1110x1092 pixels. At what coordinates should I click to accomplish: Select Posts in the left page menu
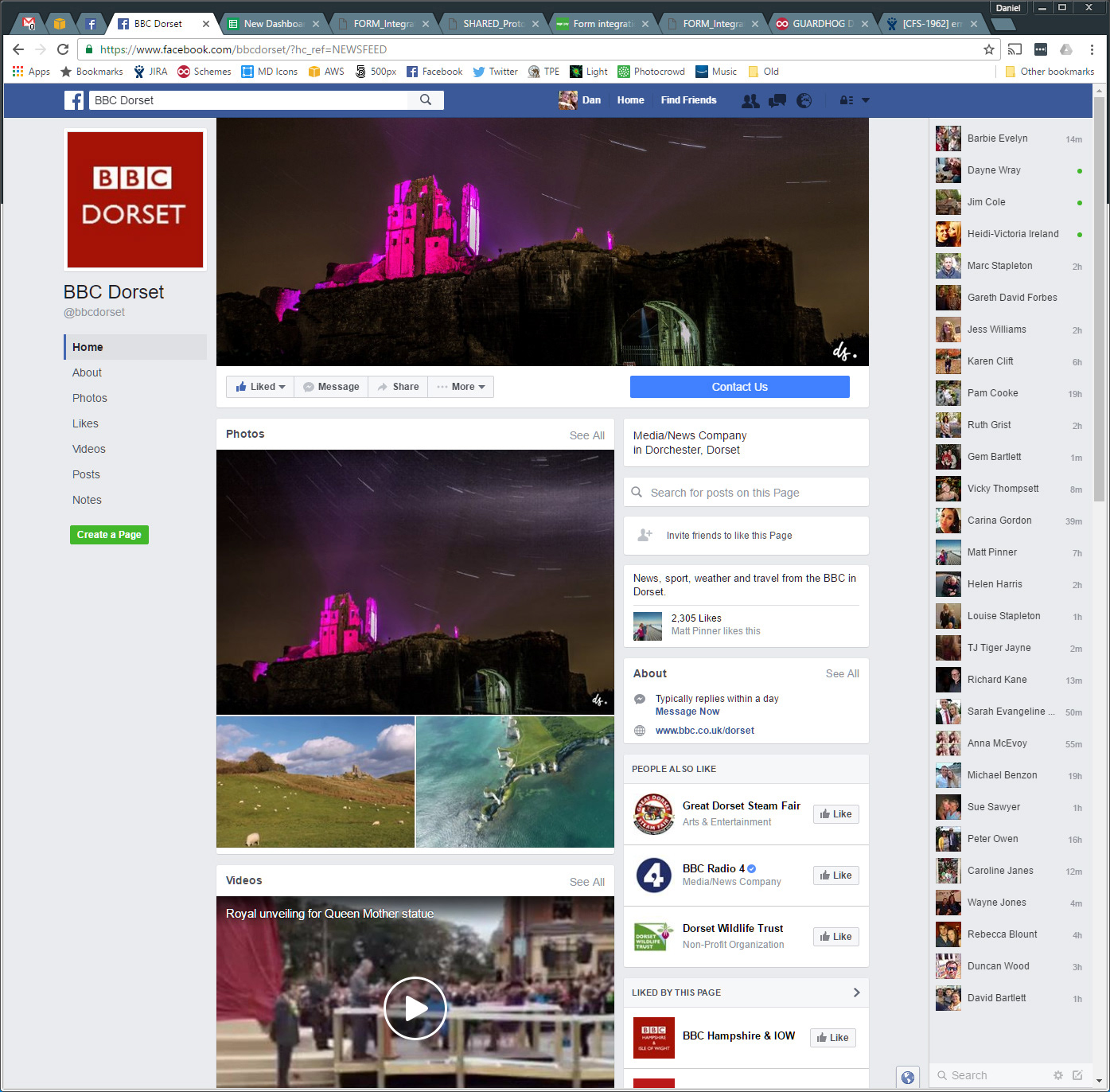86,474
